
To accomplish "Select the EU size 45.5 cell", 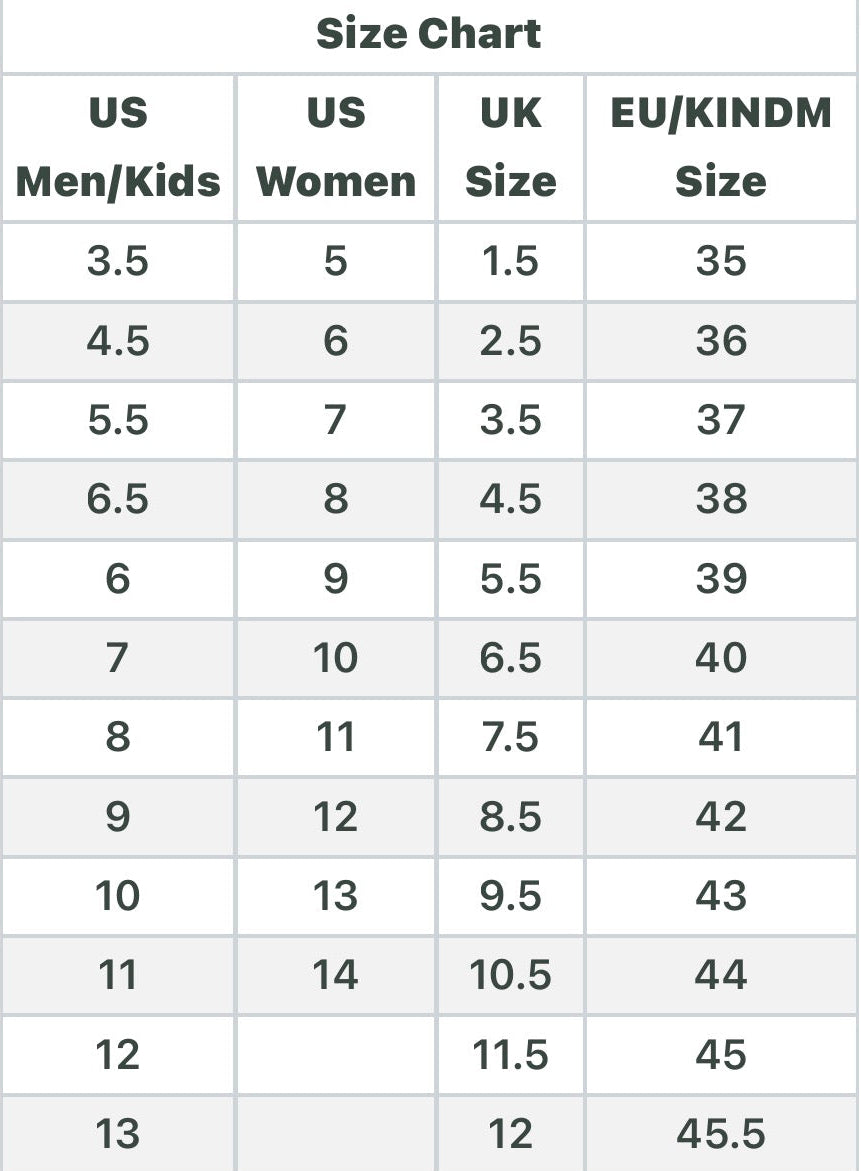I will click(x=721, y=1134).
